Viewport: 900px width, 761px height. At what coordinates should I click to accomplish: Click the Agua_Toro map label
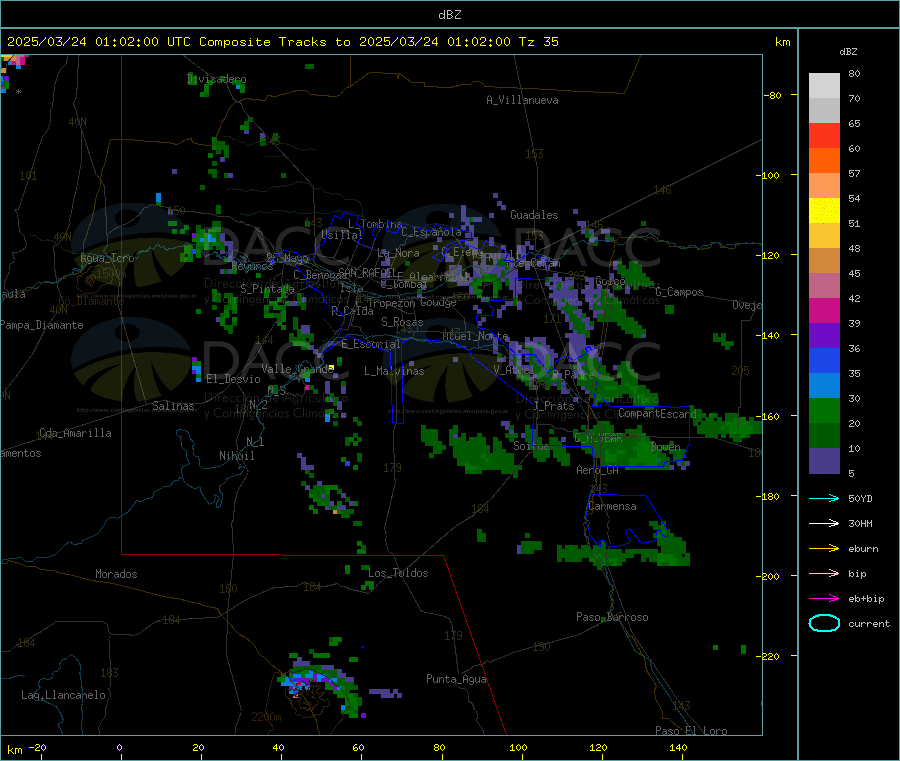click(x=107, y=258)
